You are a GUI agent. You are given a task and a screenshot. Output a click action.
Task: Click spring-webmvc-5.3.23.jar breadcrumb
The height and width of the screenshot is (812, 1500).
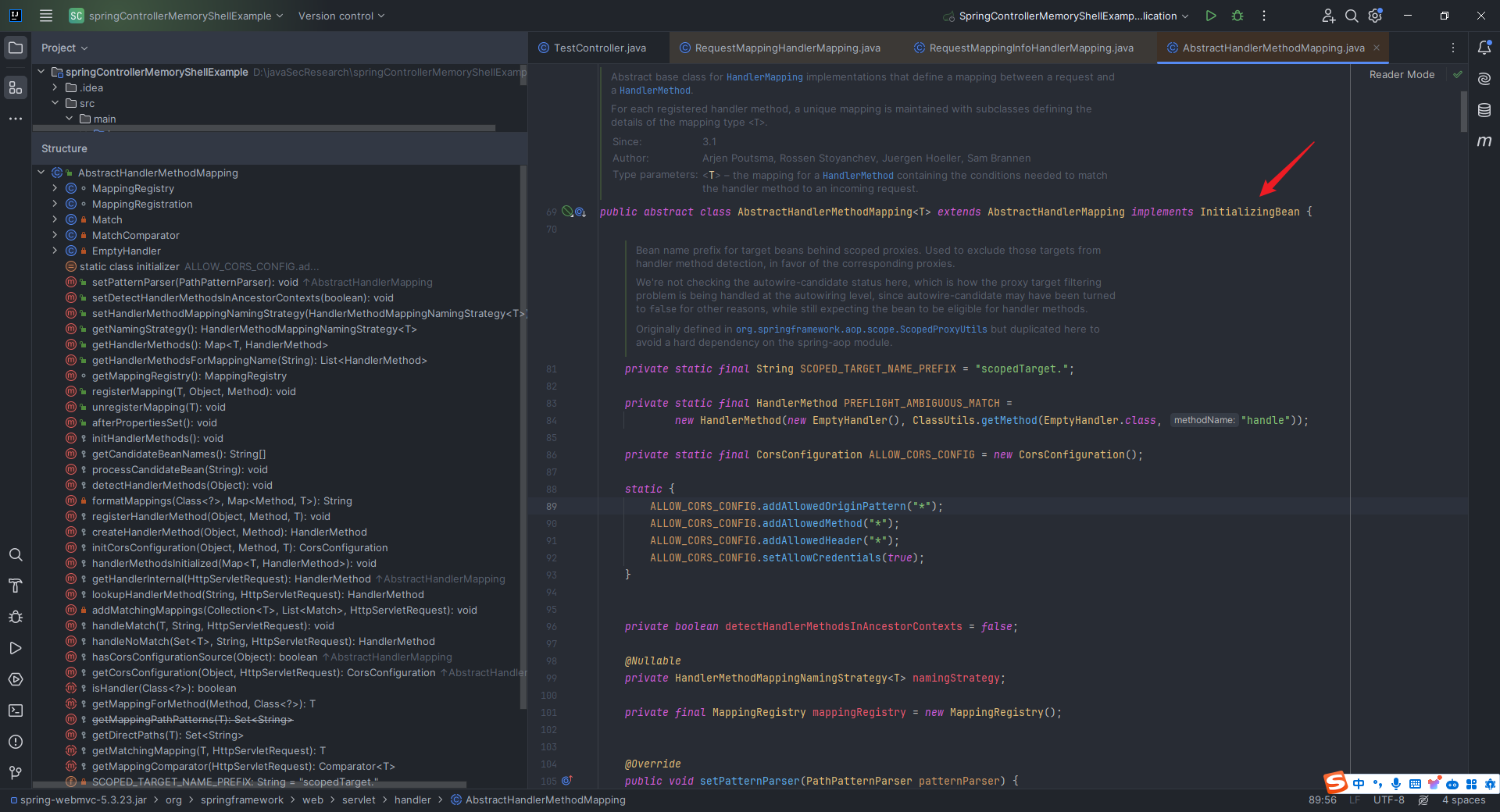coord(83,800)
